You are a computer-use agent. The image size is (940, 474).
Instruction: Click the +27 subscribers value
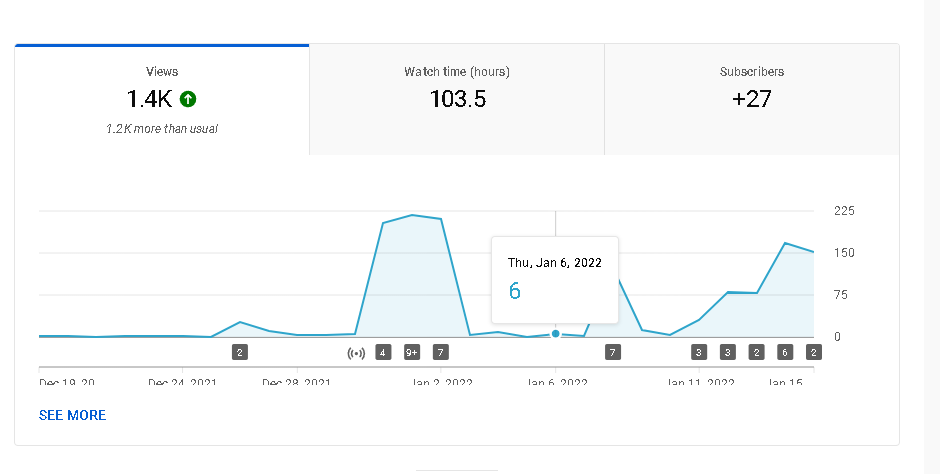[752, 99]
